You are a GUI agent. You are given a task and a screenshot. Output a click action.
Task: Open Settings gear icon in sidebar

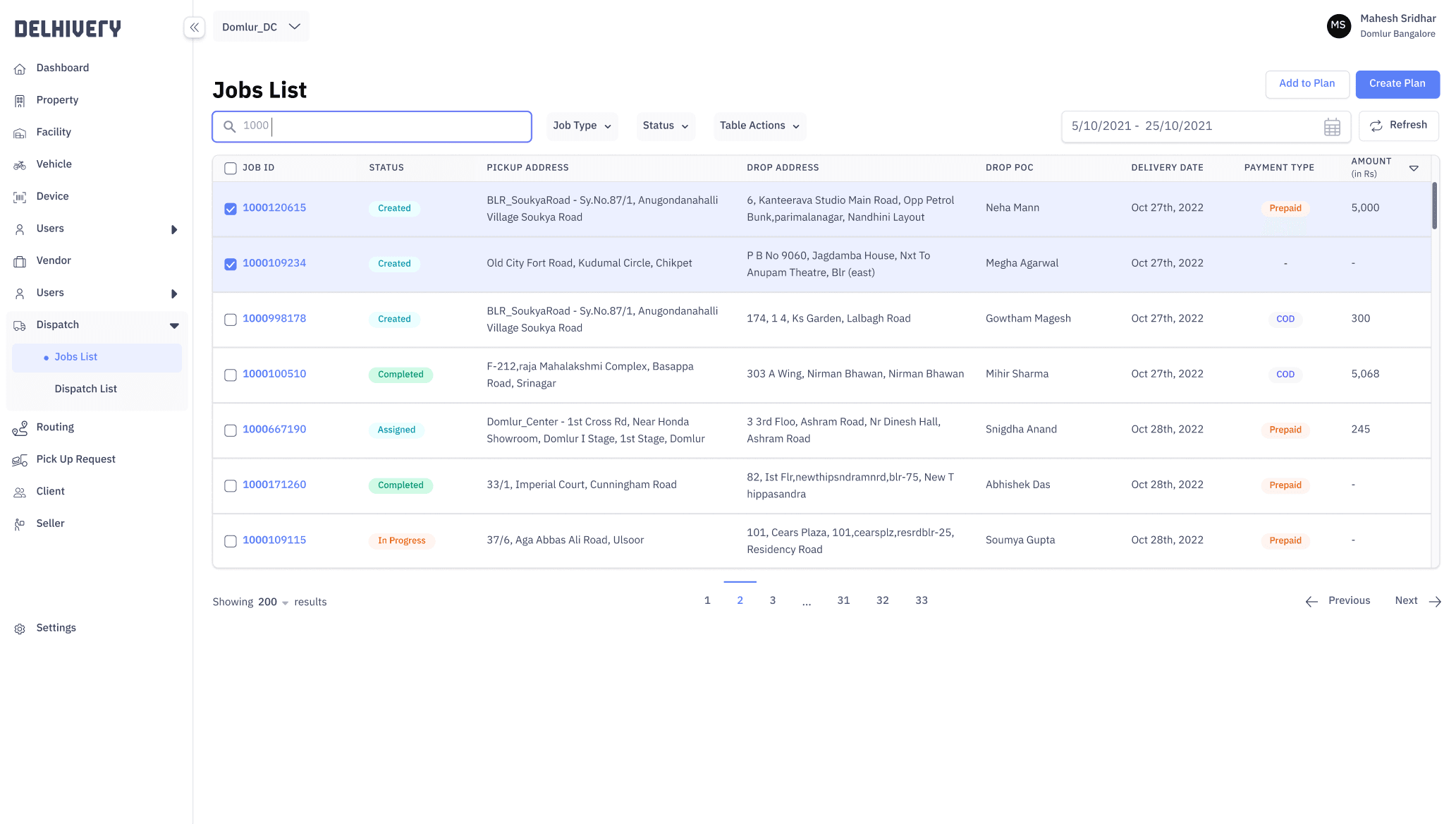[x=20, y=629]
